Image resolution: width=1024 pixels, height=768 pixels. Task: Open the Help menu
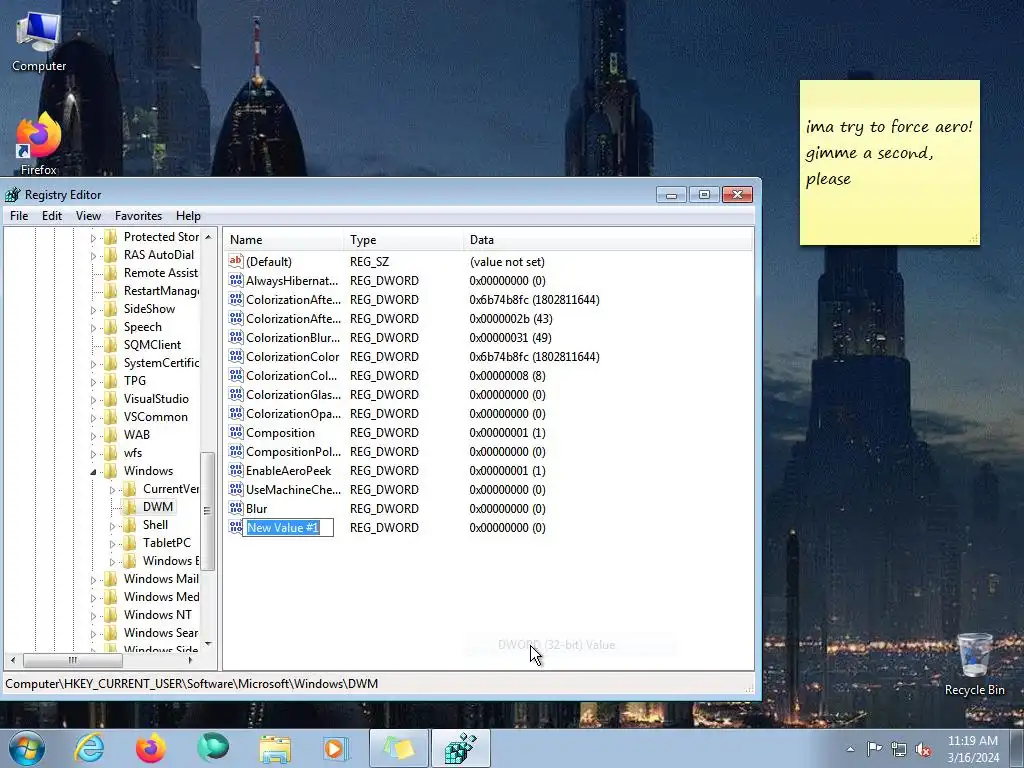click(x=188, y=216)
